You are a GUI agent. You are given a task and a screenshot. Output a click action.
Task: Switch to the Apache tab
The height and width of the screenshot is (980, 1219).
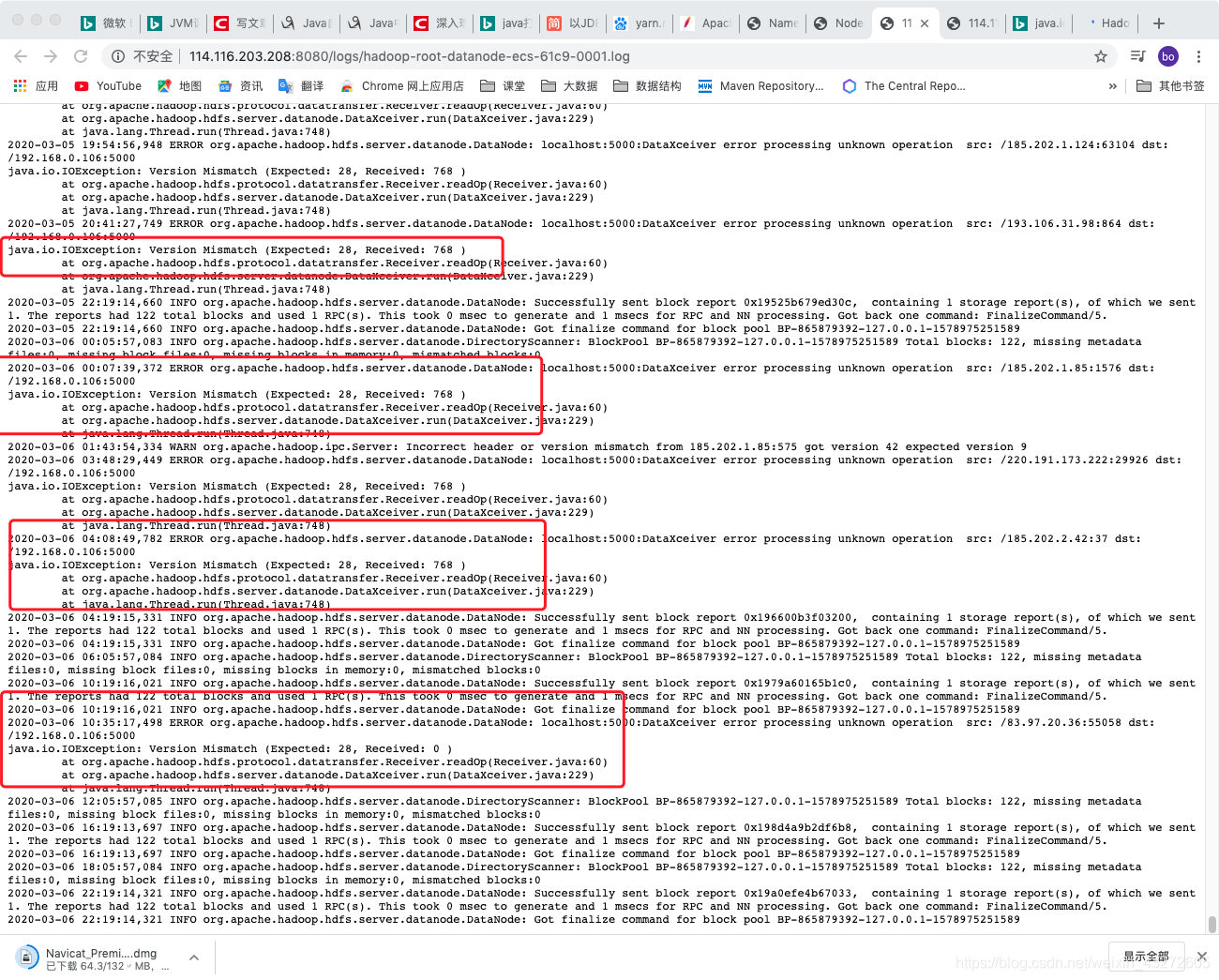pyautogui.click(x=705, y=23)
